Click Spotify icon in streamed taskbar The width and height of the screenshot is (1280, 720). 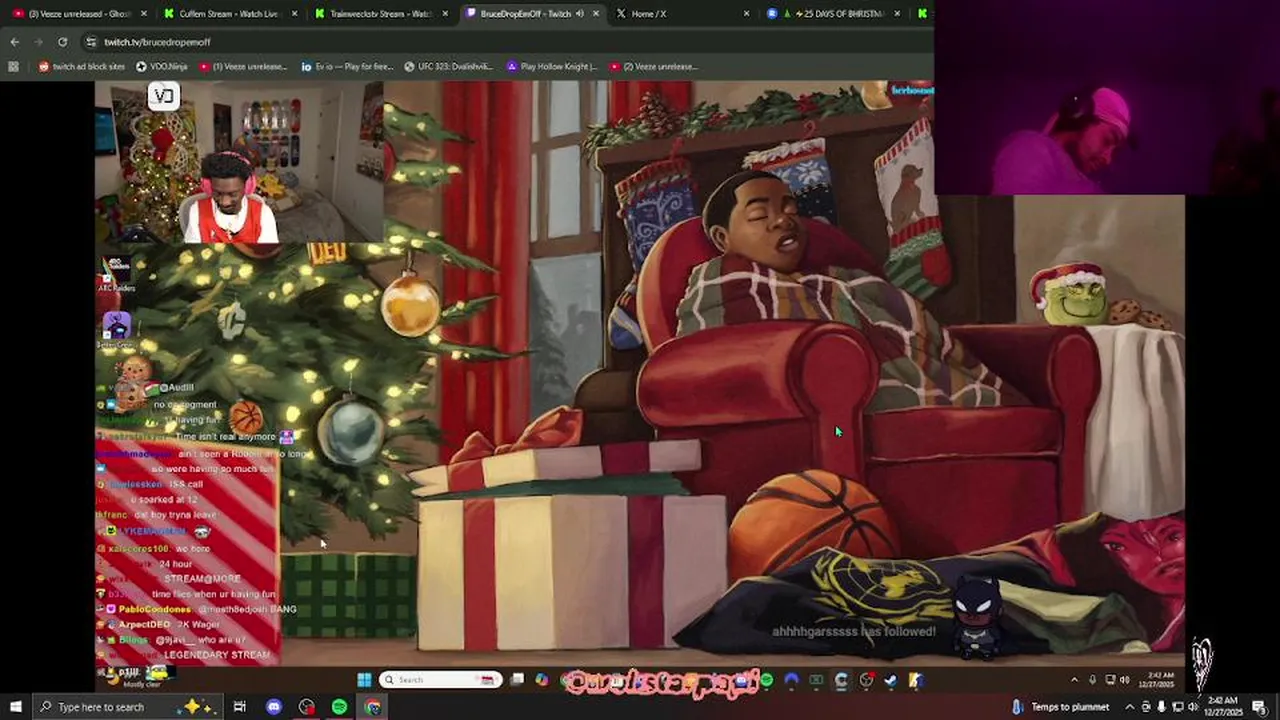(767, 681)
